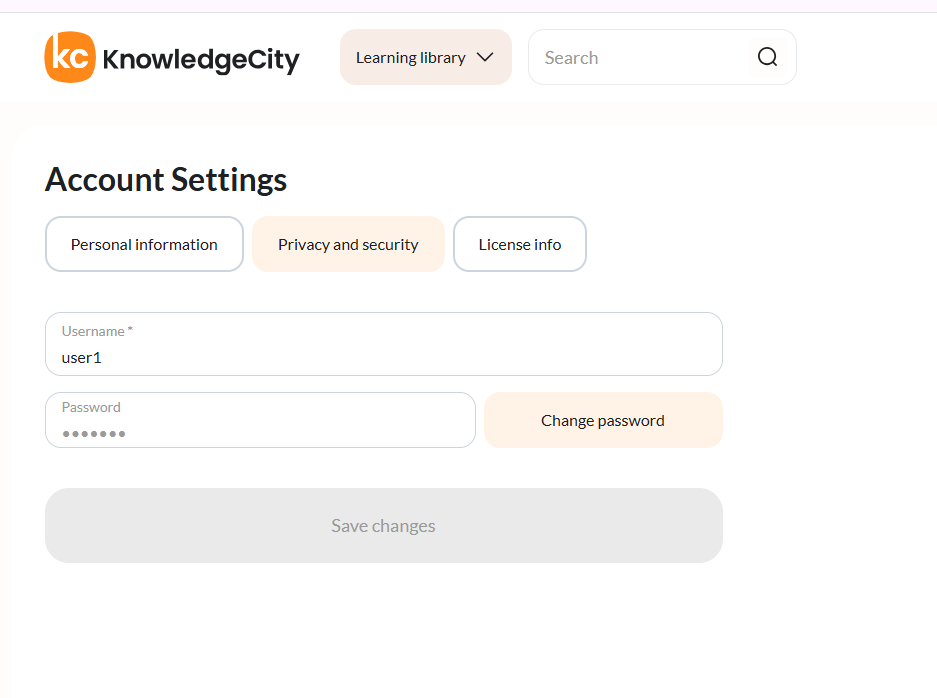Click into the Password field
The height and width of the screenshot is (698, 937).
(x=261, y=420)
